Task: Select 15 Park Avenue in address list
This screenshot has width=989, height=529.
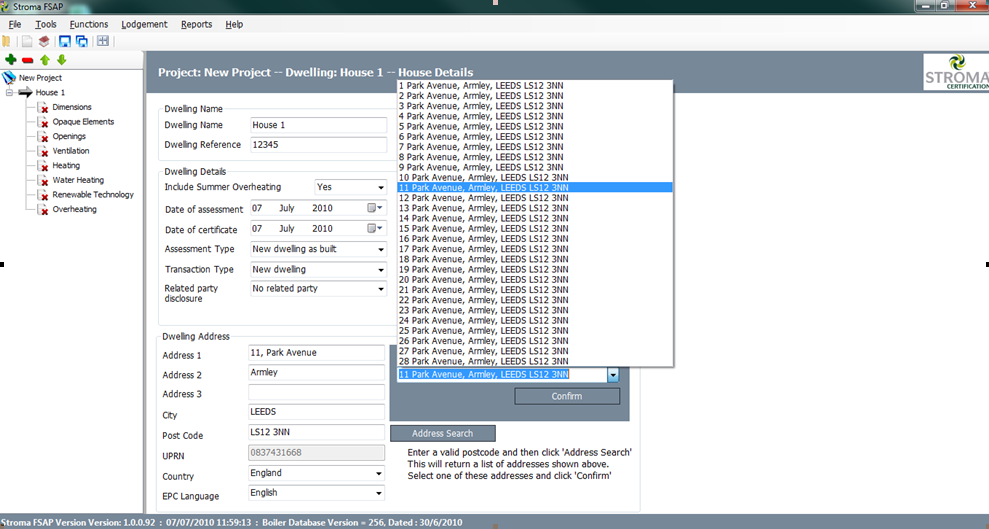Action: tap(535, 228)
